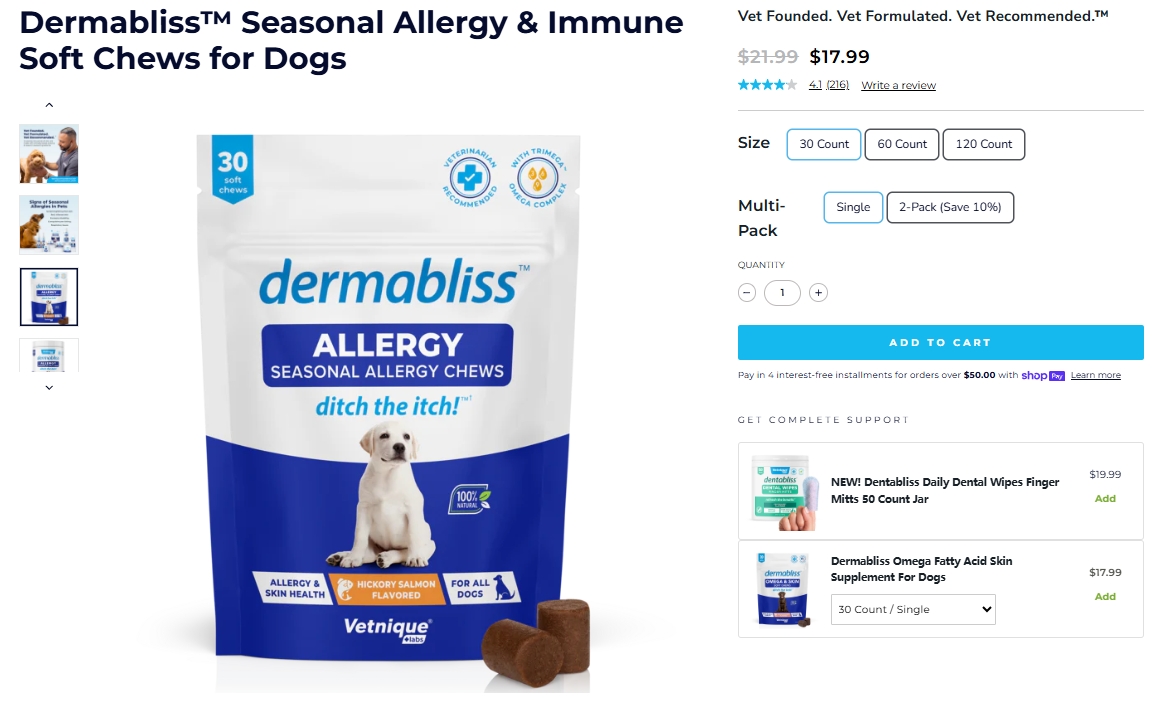
Task: Increase quantity with plus icon
Action: [x=818, y=292]
